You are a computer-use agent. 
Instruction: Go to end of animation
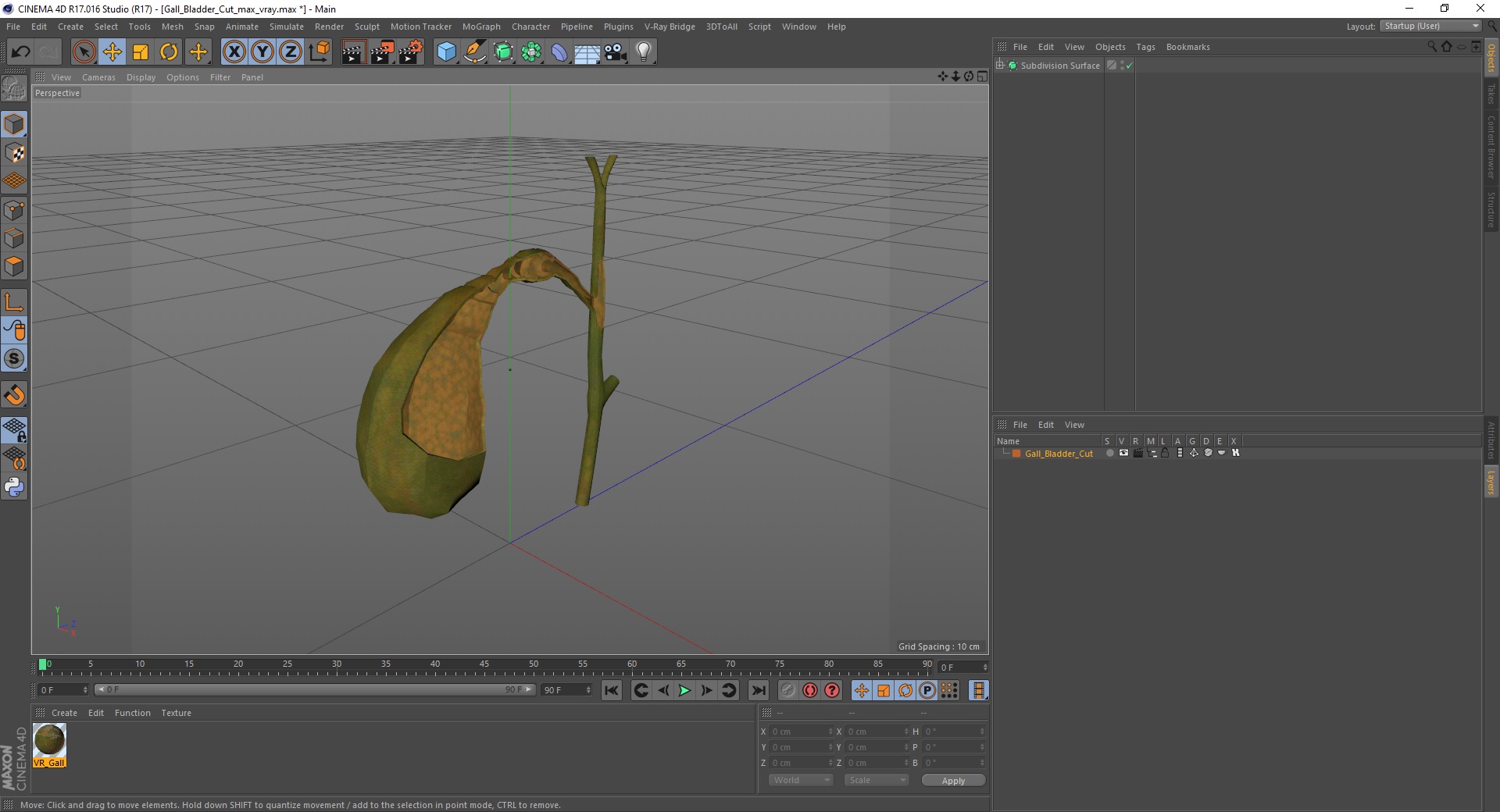point(758,690)
